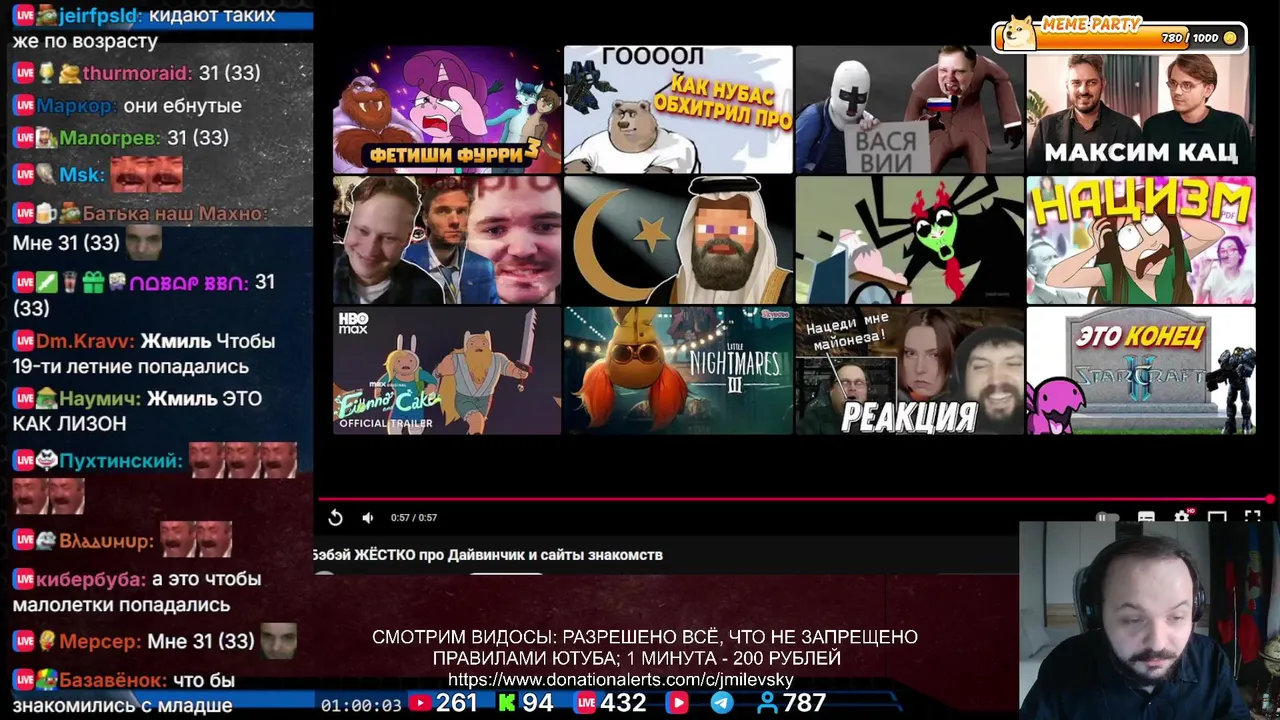Toggle autoplay switch in player
Screen dimensions: 1280x720
[x=1106, y=517]
